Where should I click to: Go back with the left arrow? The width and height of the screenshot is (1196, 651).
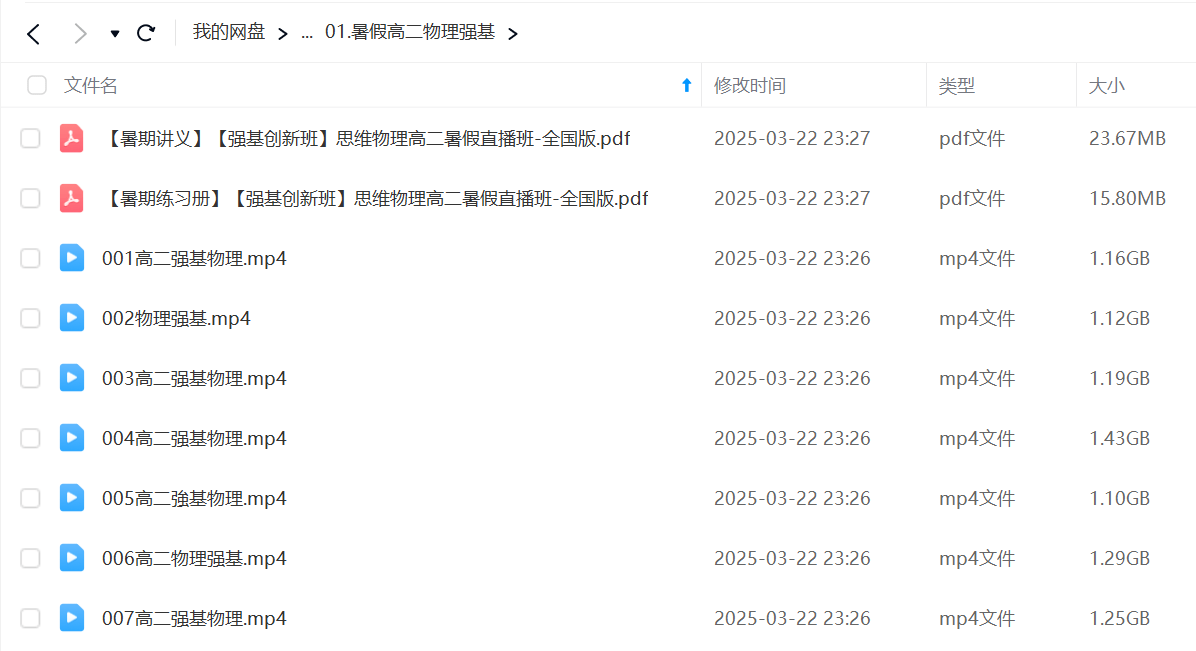34,34
